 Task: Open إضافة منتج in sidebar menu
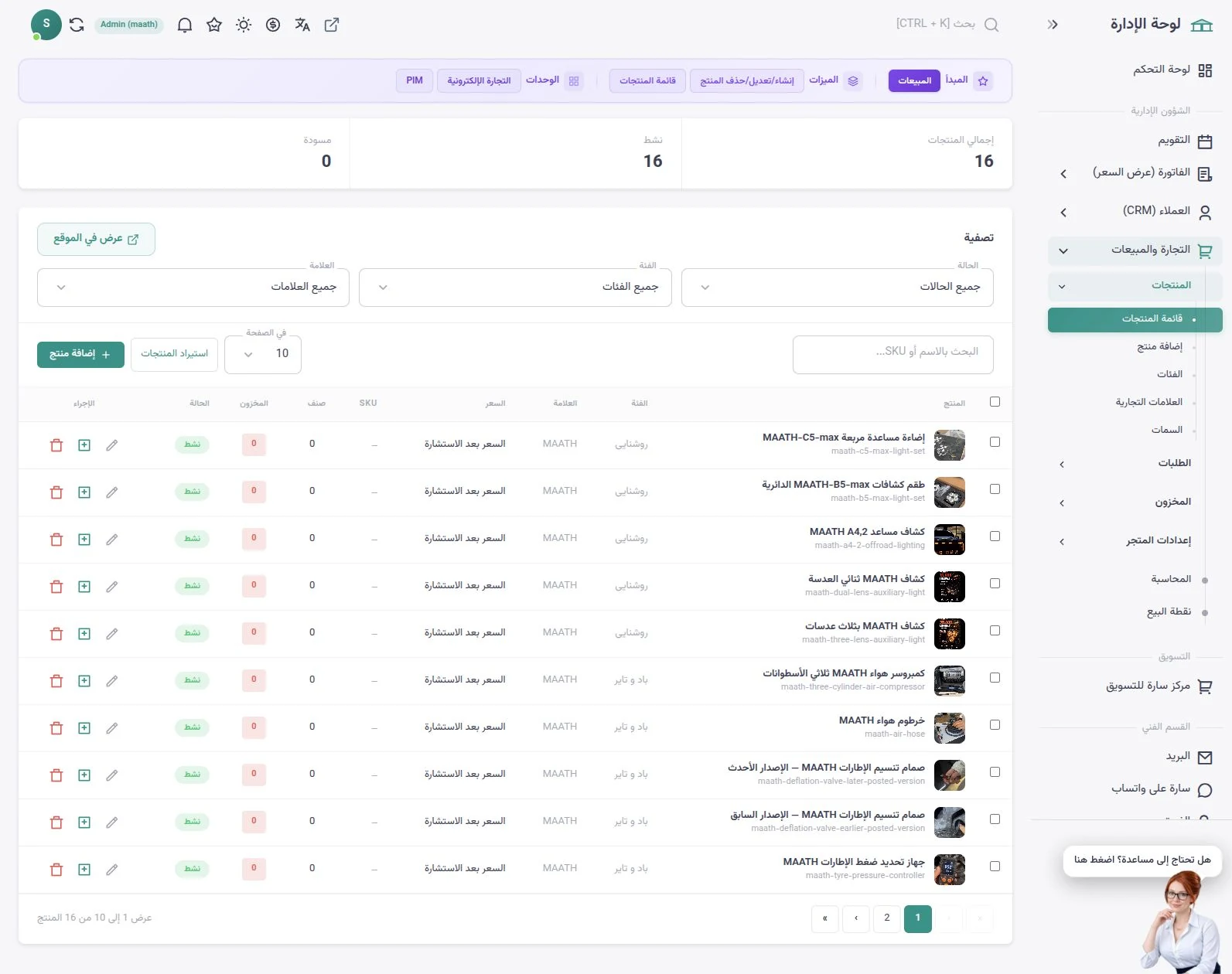click(1159, 347)
